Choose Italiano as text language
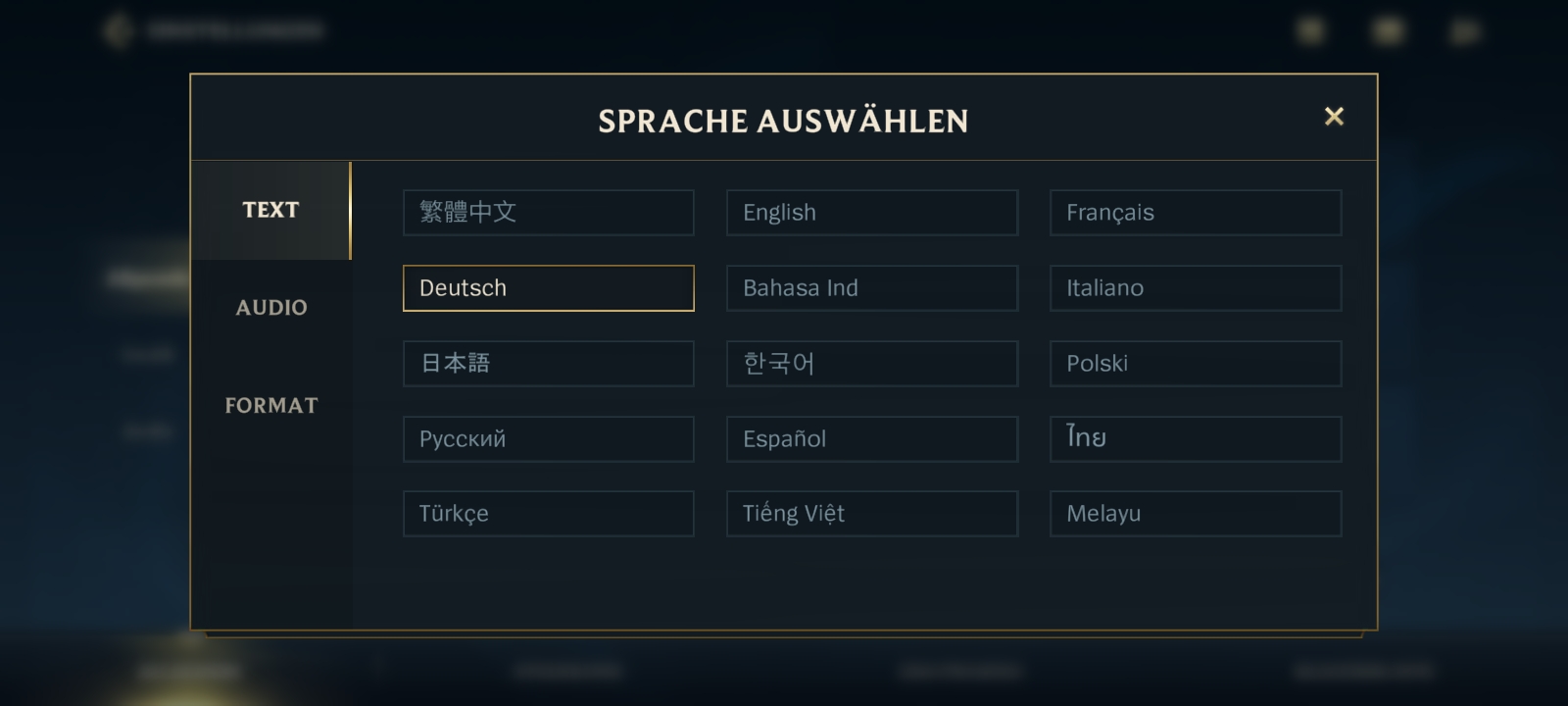This screenshot has height=706, width=1568. coord(1195,288)
